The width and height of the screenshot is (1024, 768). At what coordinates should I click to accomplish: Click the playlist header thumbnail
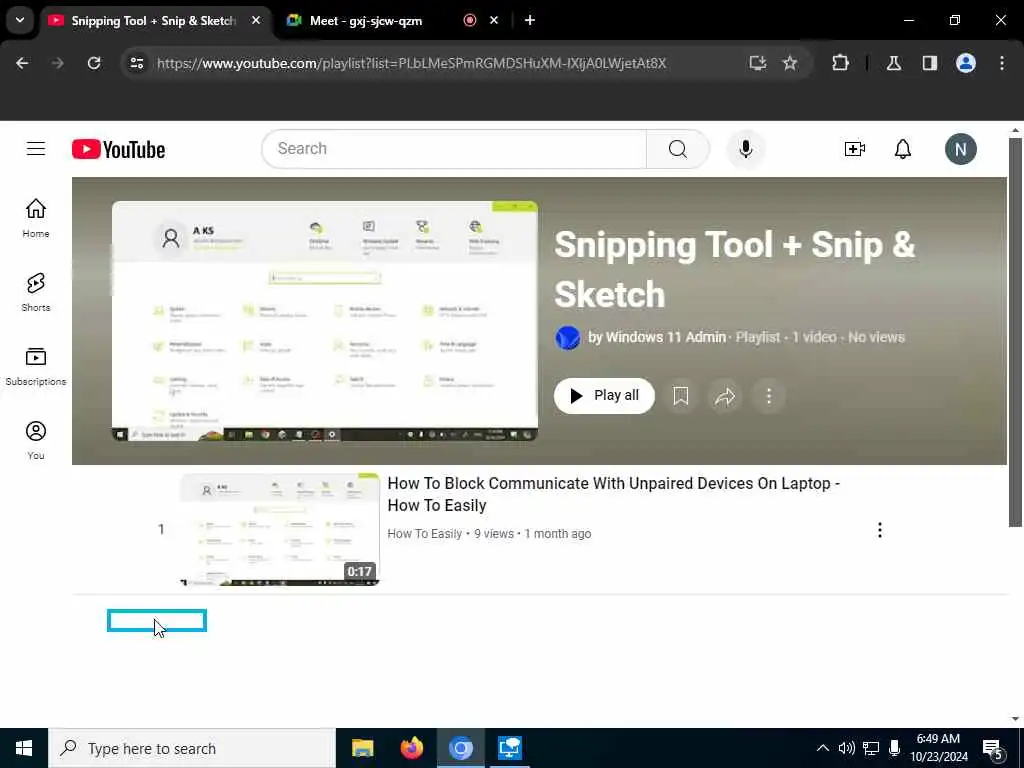click(x=325, y=321)
